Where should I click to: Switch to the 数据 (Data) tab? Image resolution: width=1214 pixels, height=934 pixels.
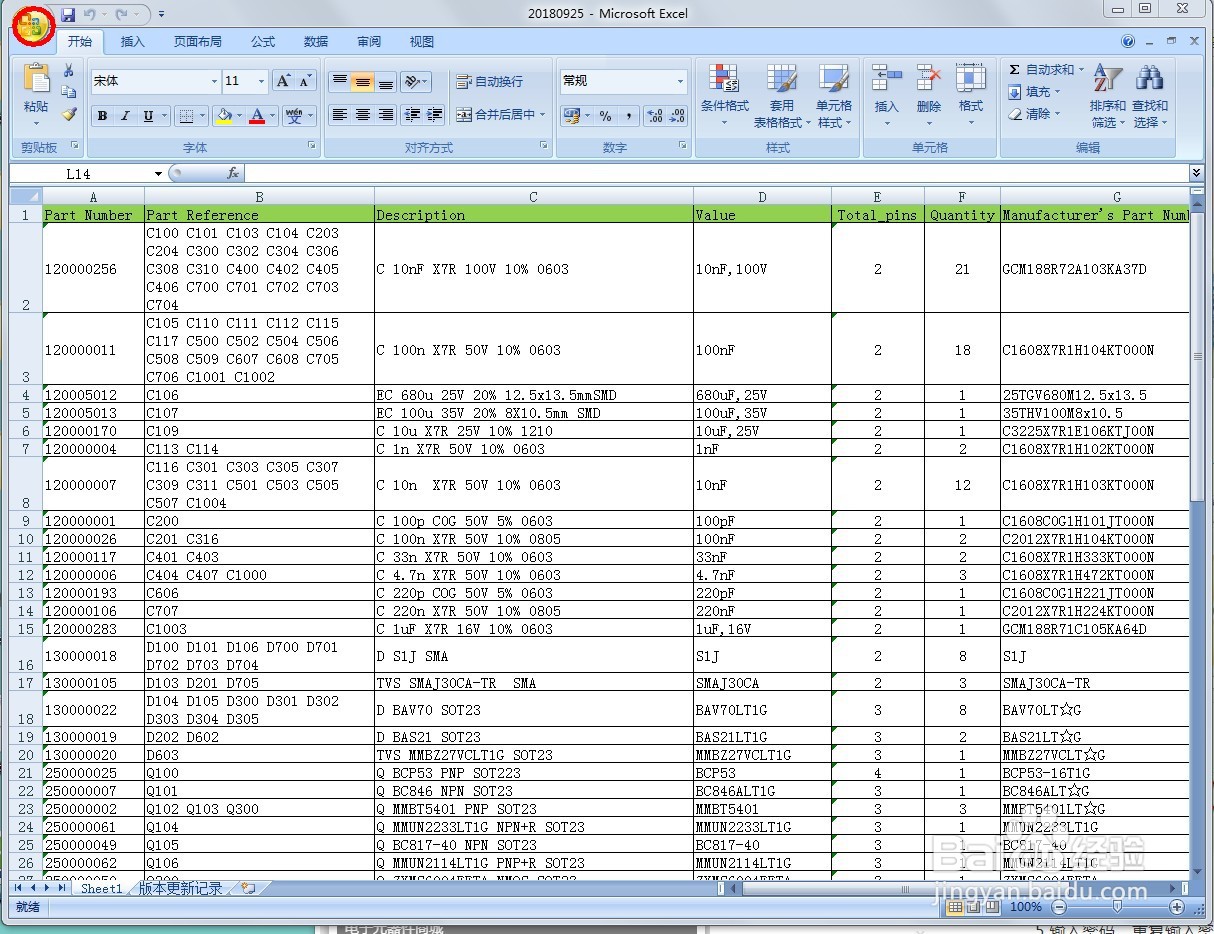[x=316, y=42]
